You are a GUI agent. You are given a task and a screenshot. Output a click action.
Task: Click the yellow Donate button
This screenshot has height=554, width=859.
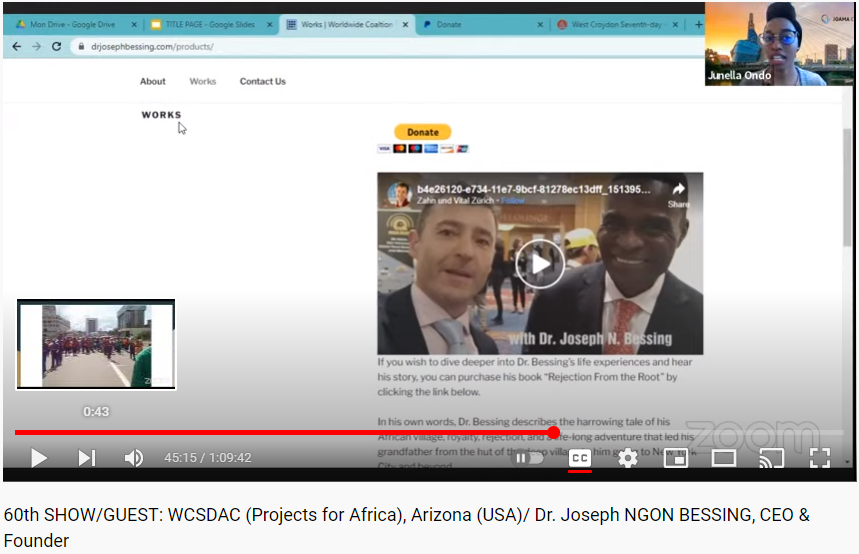(422, 132)
